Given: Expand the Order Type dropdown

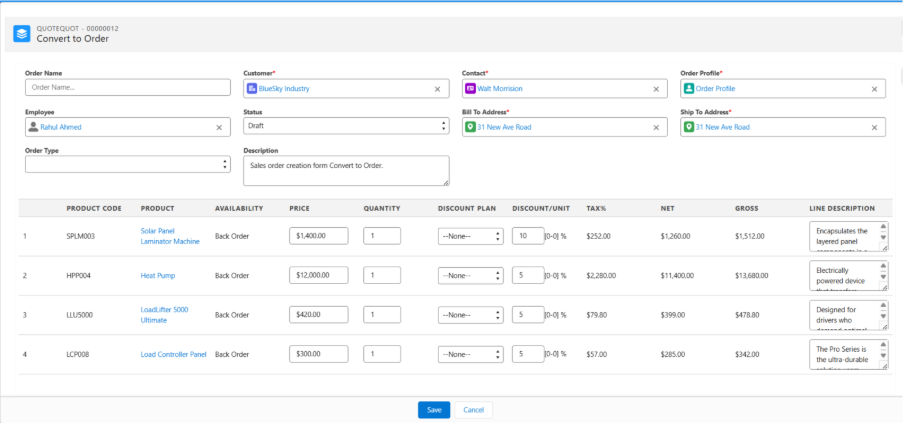Looking at the screenshot, I should click(127, 164).
